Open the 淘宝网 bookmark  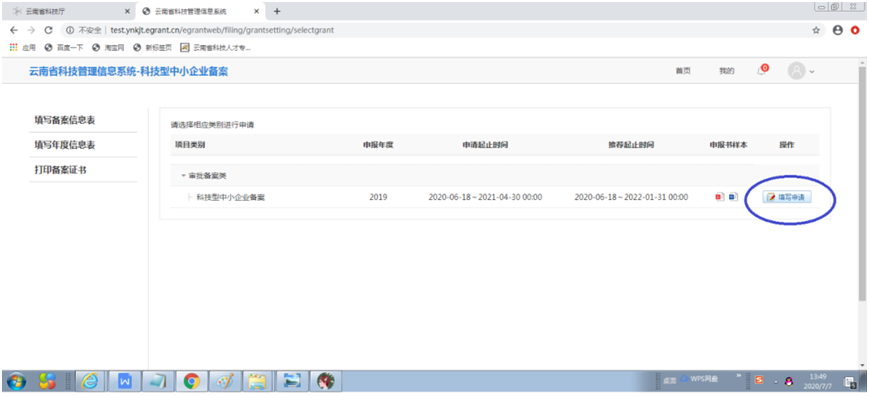[108, 48]
